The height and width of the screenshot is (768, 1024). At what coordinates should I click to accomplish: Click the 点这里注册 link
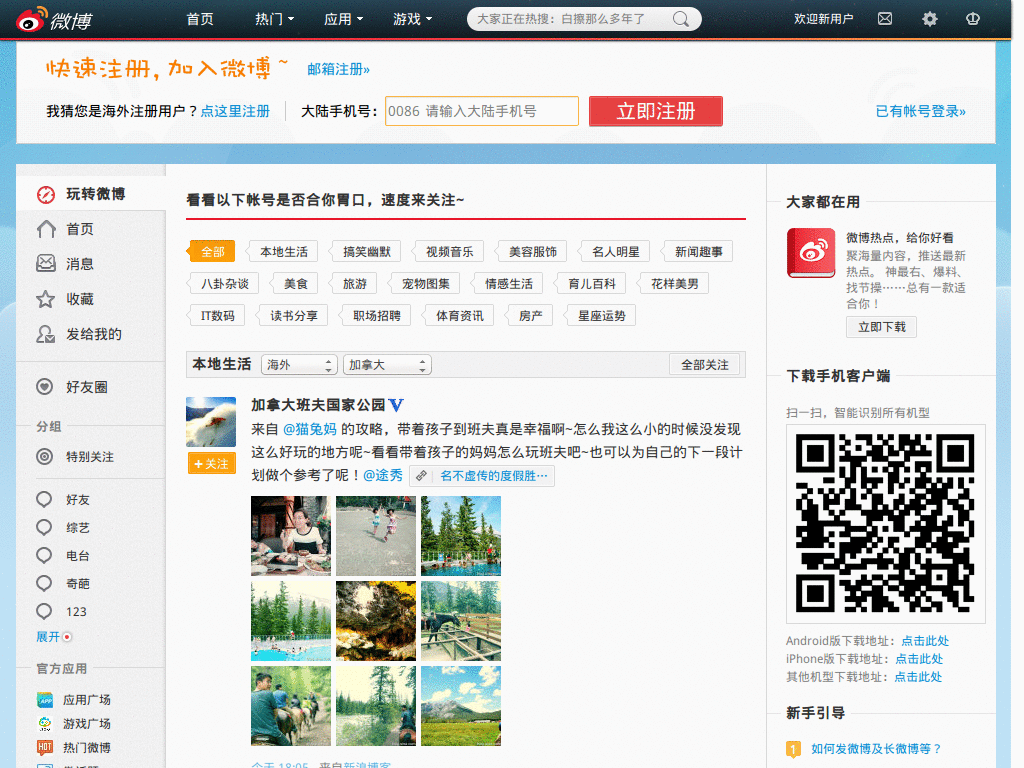point(235,111)
